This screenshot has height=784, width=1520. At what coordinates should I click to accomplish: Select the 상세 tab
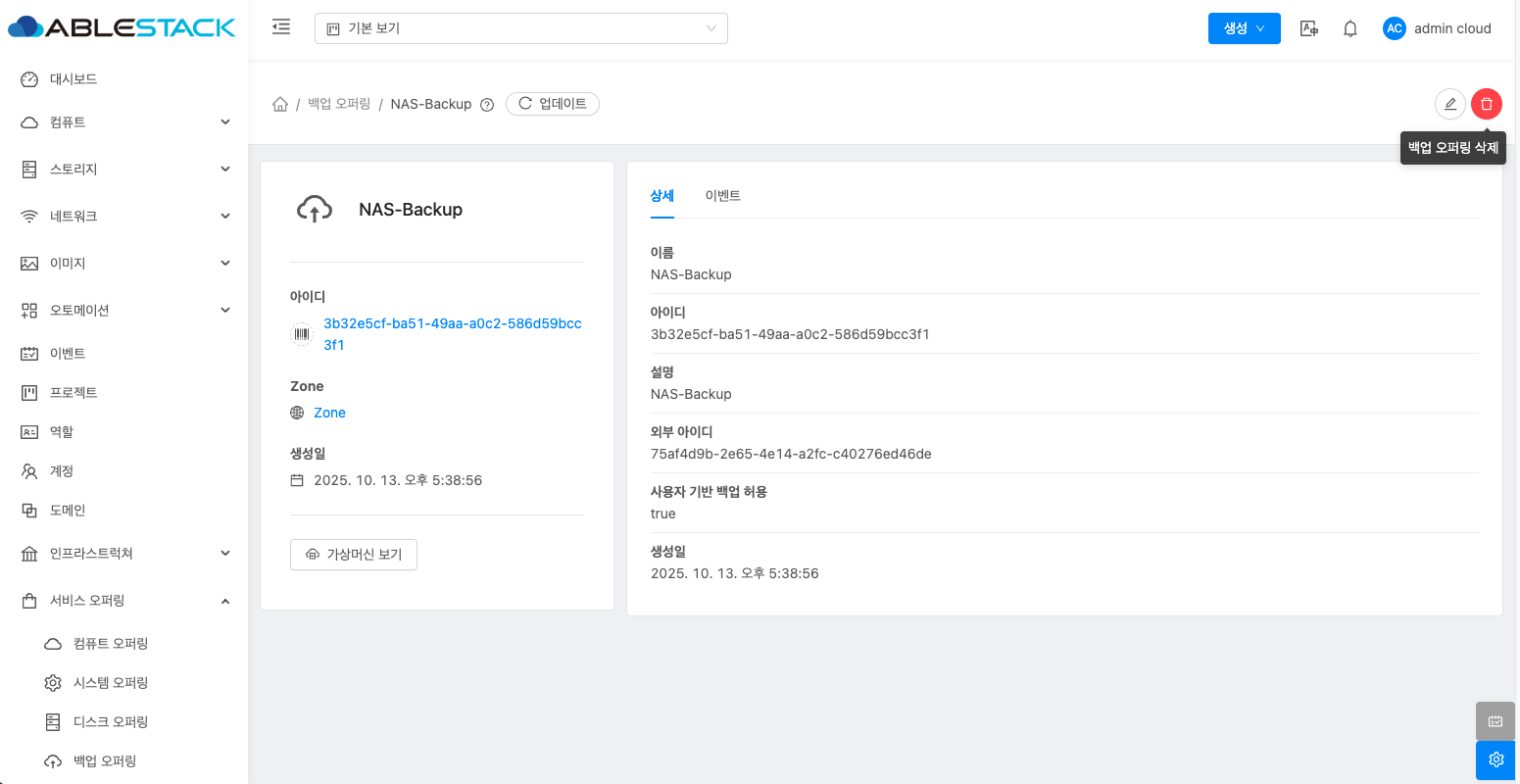point(662,196)
